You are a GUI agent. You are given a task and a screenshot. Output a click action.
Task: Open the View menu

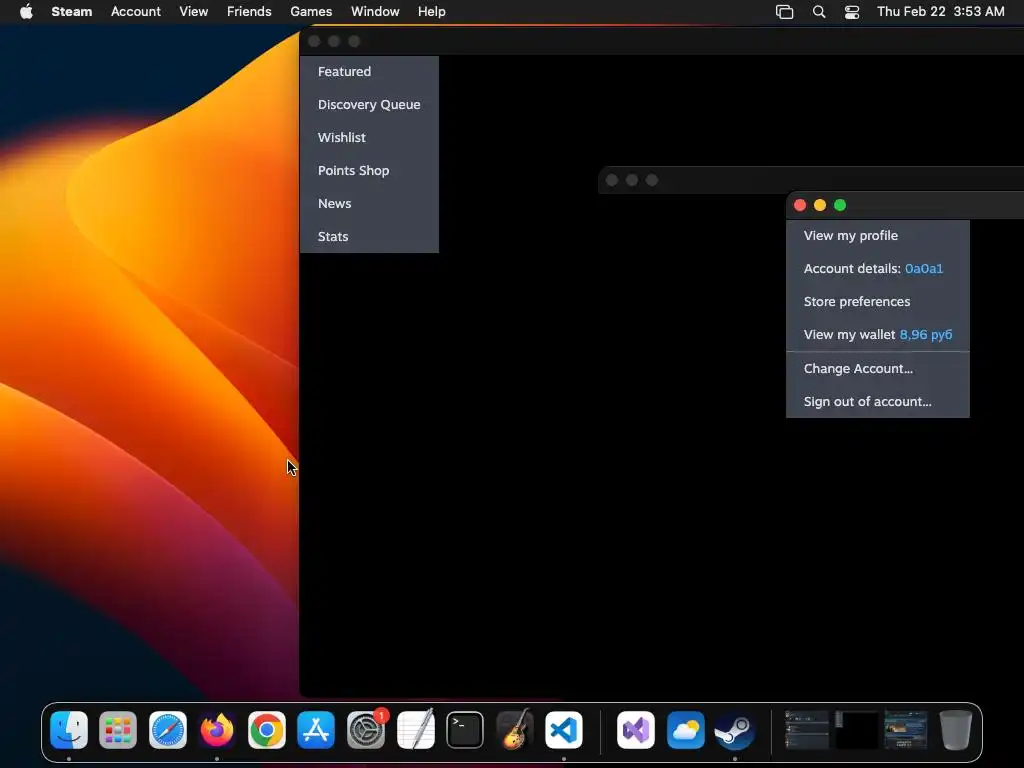tap(194, 11)
